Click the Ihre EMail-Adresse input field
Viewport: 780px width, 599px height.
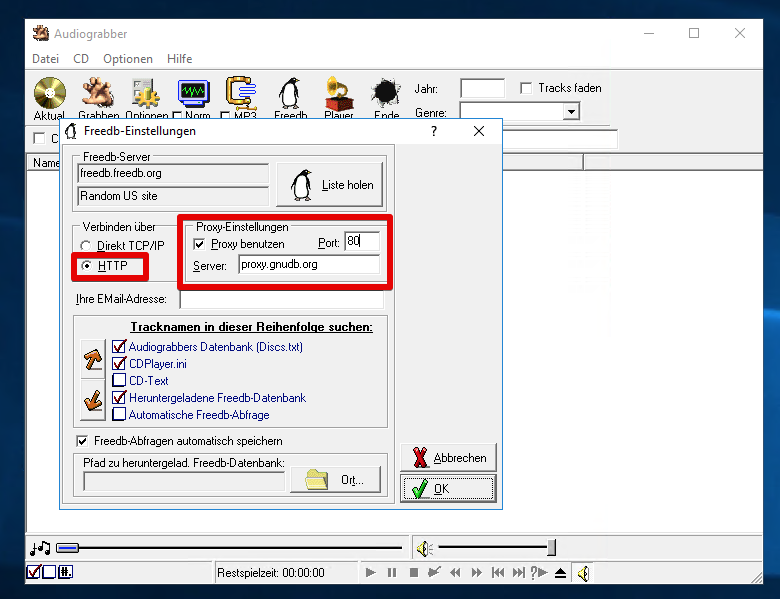(x=282, y=299)
